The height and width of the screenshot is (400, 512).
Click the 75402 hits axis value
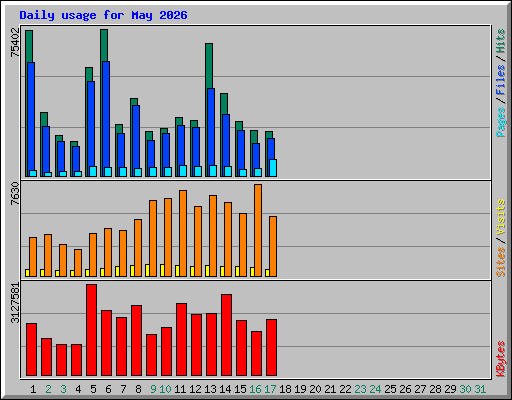(15, 43)
